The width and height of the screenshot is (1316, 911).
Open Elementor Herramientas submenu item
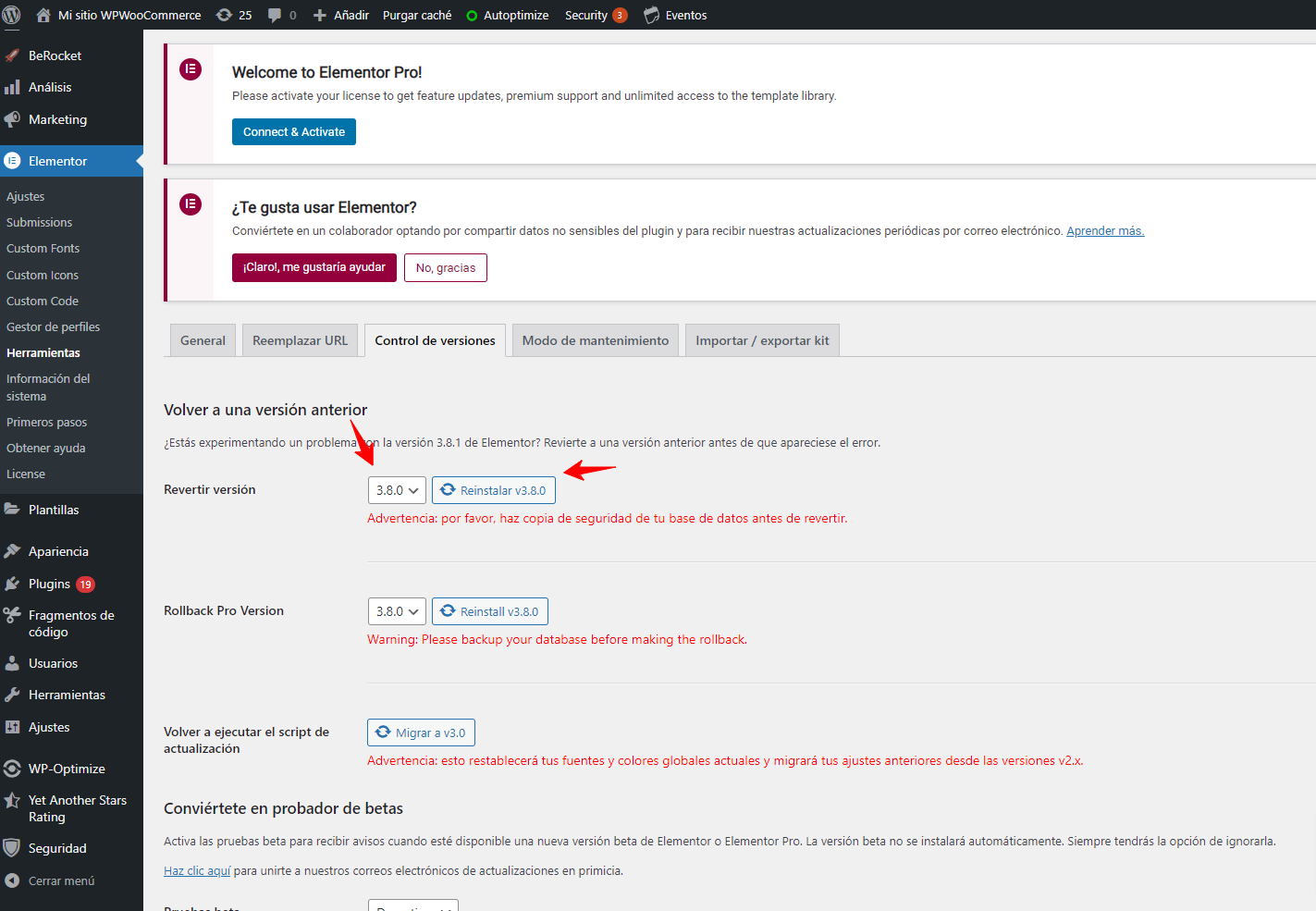pyautogui.click(x=43, y=352)
